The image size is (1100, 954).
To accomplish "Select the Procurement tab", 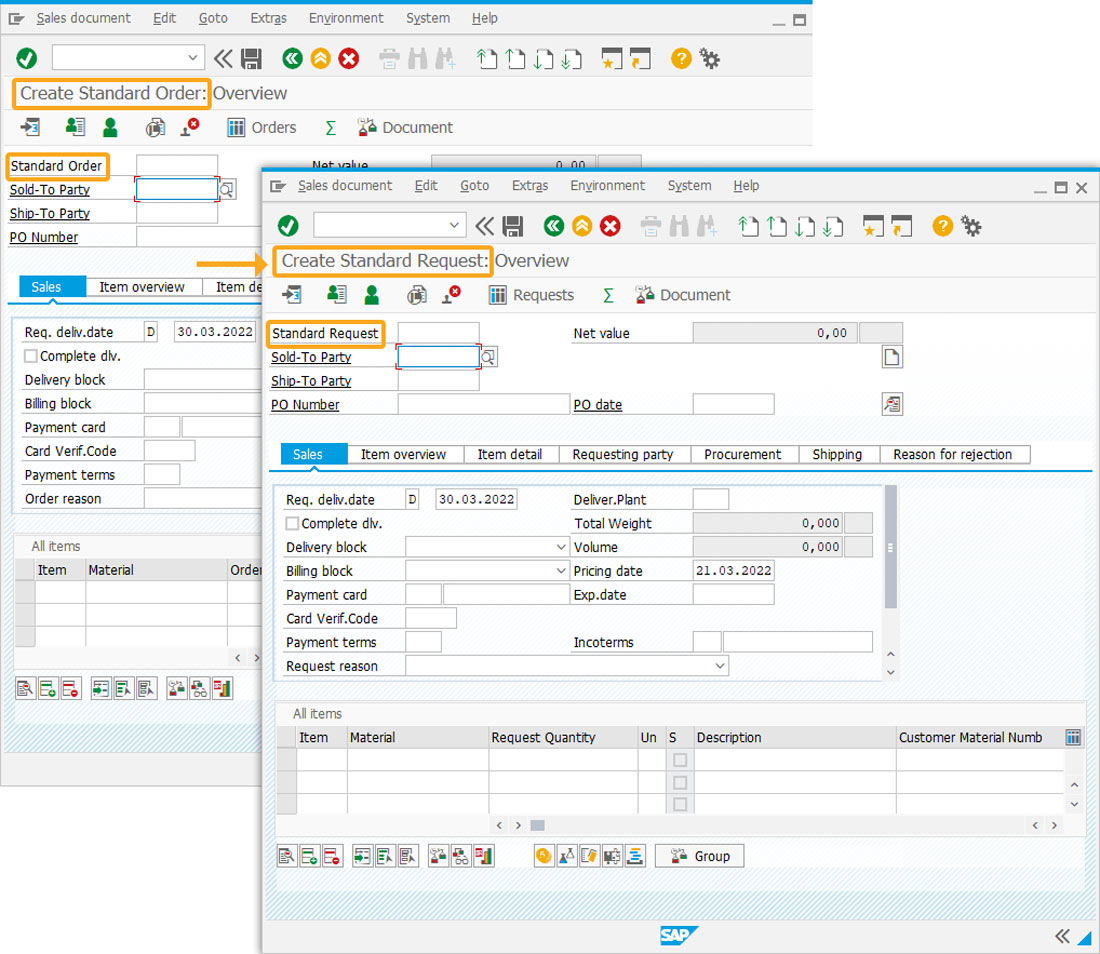I will [742, 455].
